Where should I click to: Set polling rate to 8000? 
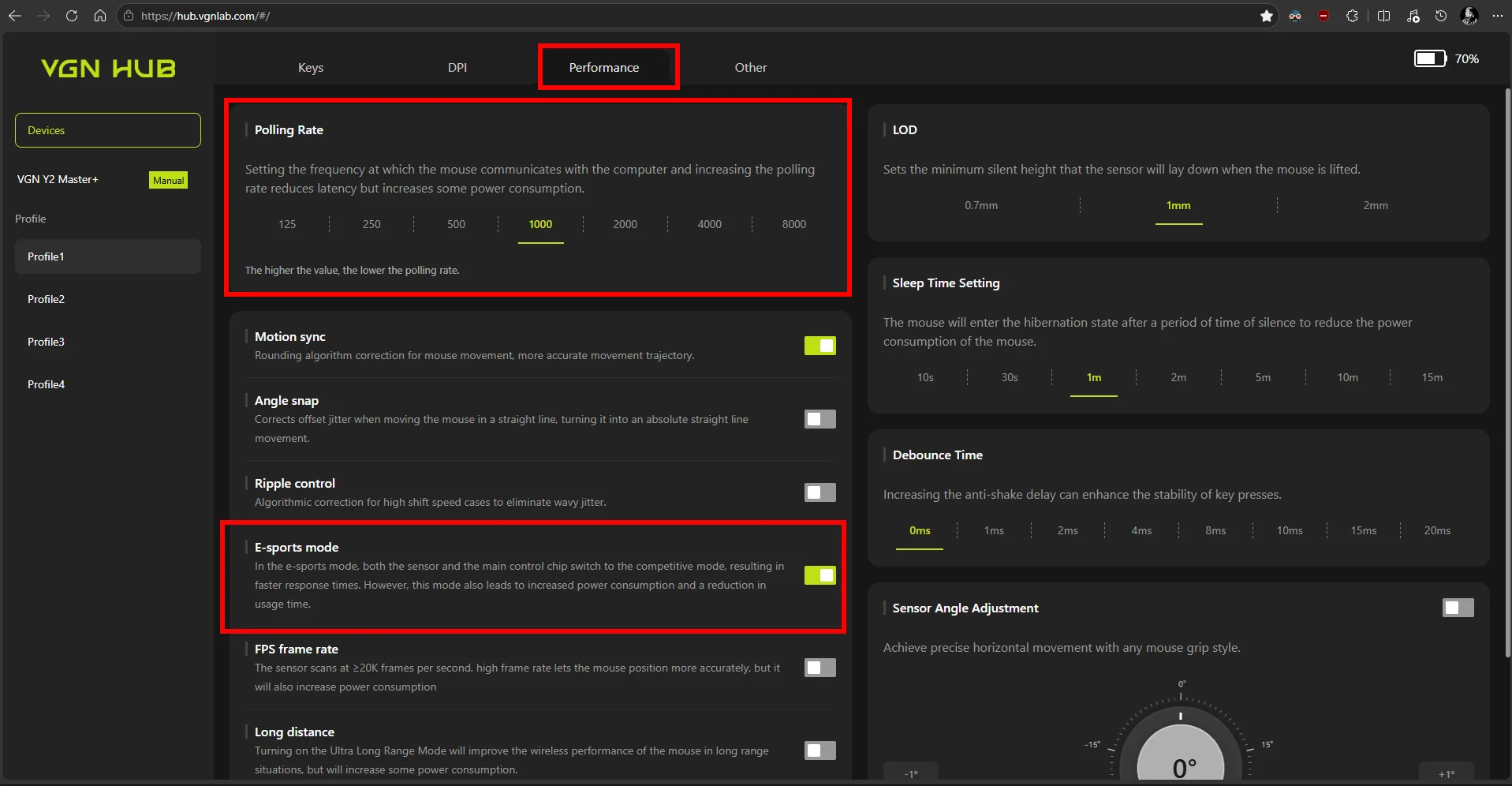(794, 224)
